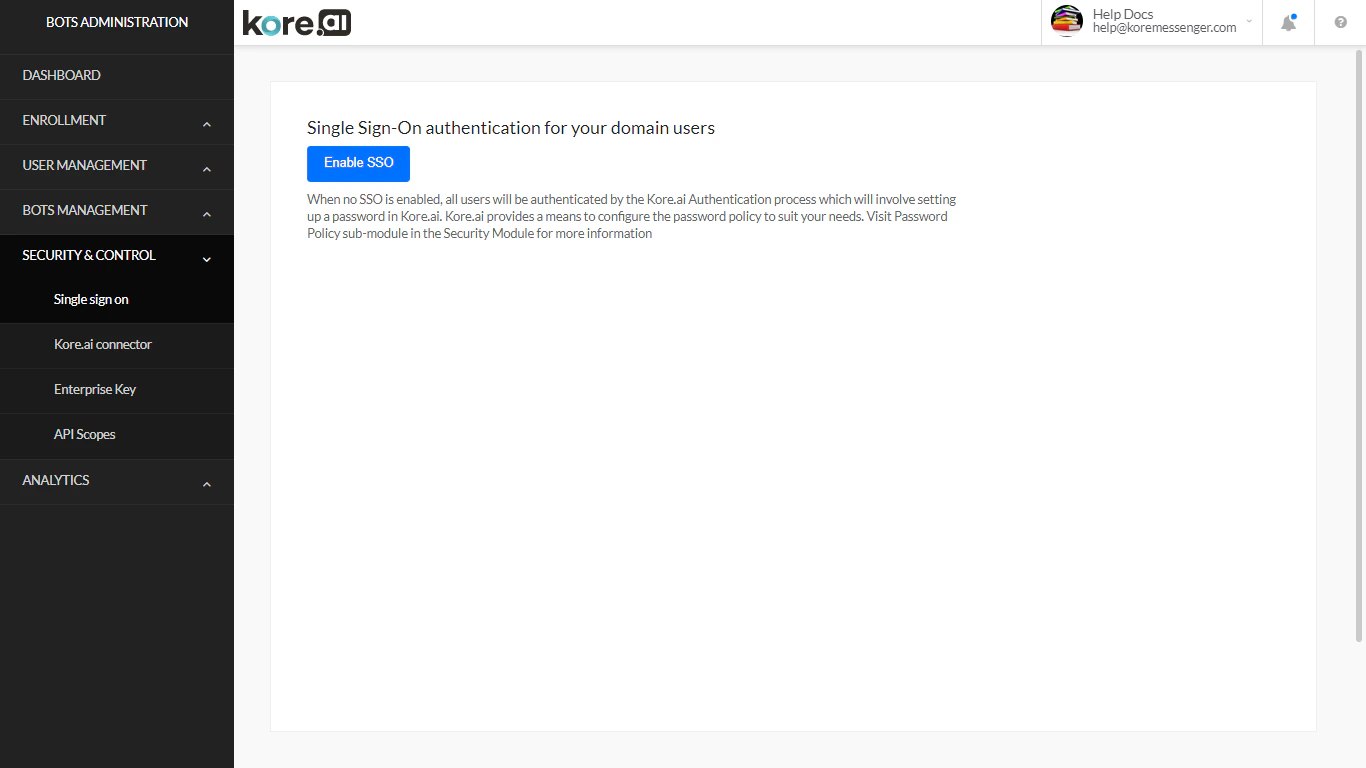Click the Enable SSO button
Viewport: 1366px width, 768px height.
(x=358, y=163)
